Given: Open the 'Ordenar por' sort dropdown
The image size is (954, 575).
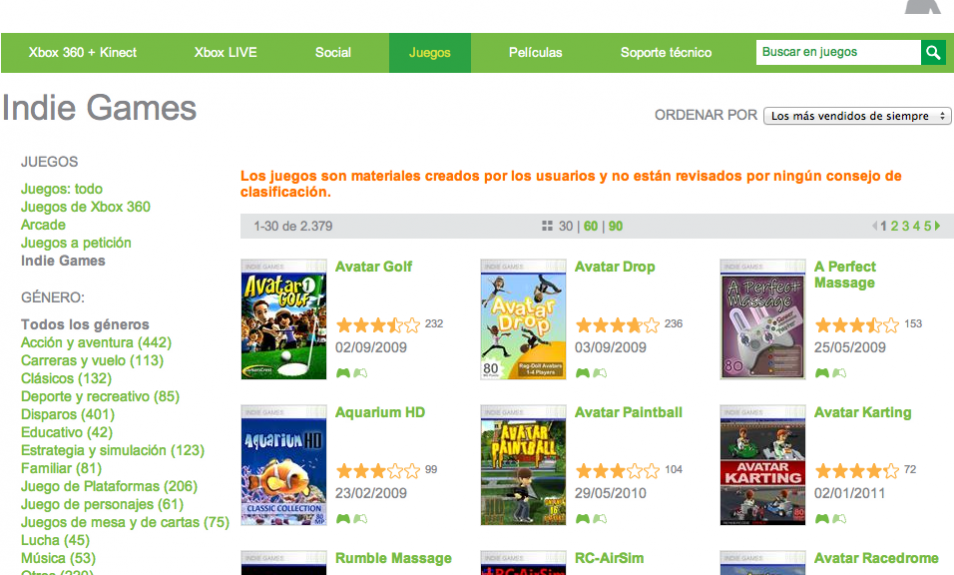Looking at the screenshot, I should 857,116.
